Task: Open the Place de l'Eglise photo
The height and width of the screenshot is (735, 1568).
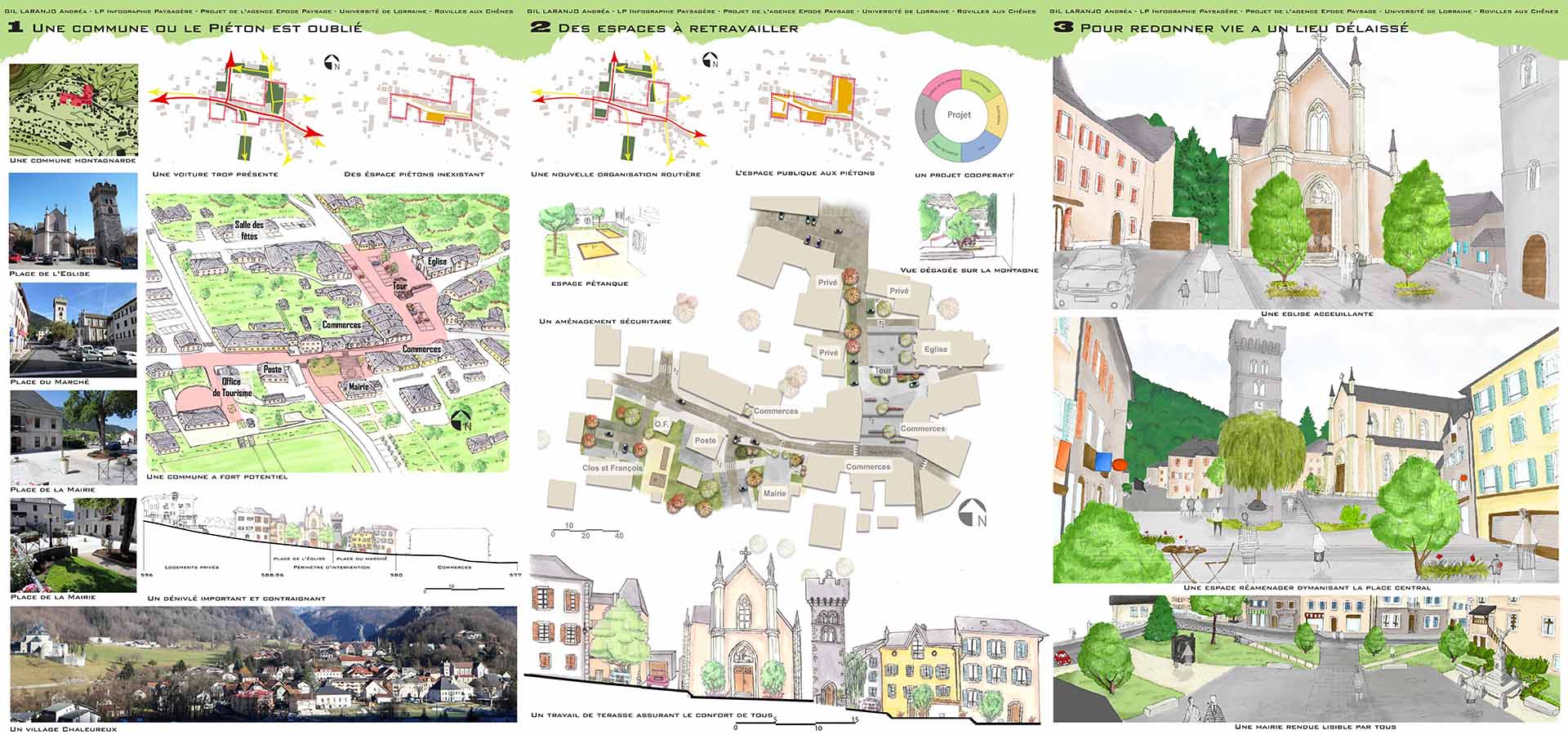Action: (x=73, y=220)
